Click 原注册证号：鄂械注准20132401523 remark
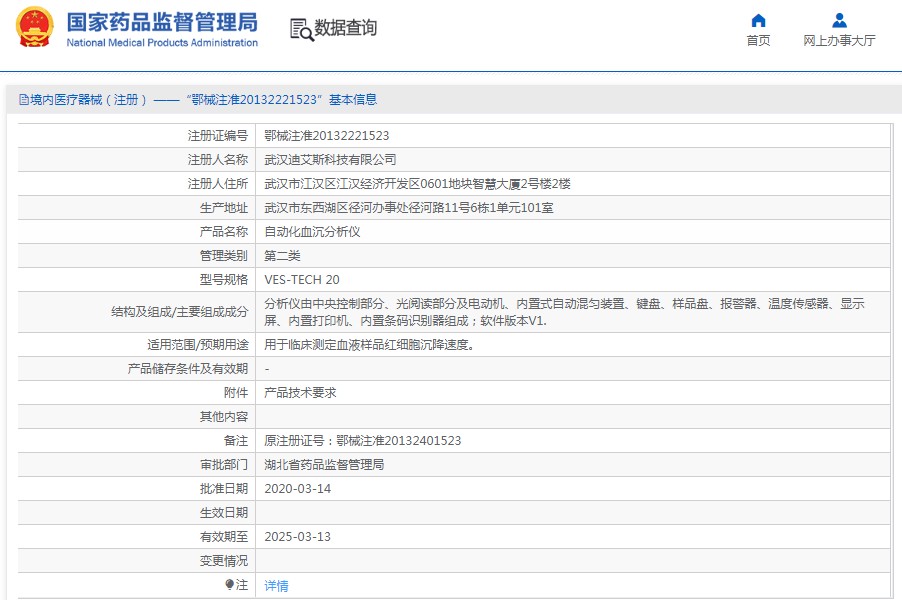Image resolution: width=902 pixels, height=600 pixels. [x=362, y=441]
